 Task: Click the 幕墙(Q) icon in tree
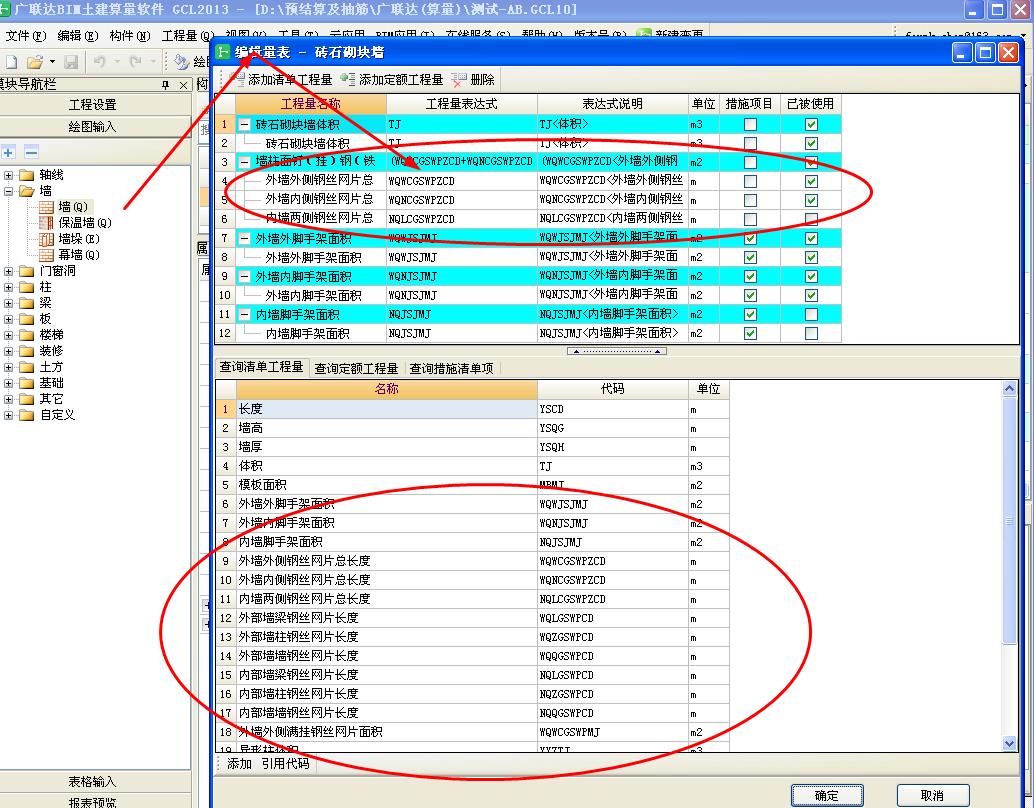pyautogui.click(x=47, y=255)
